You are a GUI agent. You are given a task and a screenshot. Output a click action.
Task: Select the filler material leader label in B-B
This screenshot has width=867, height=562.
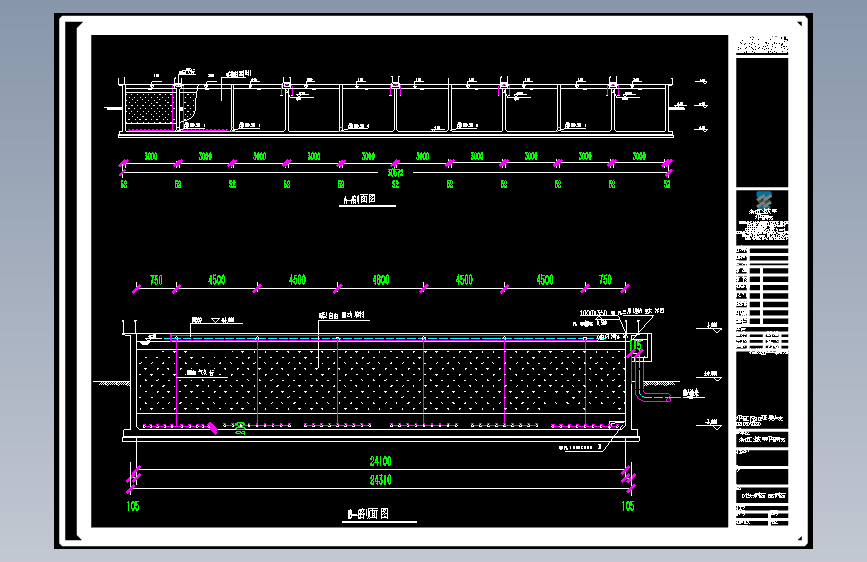click(341, 315)
